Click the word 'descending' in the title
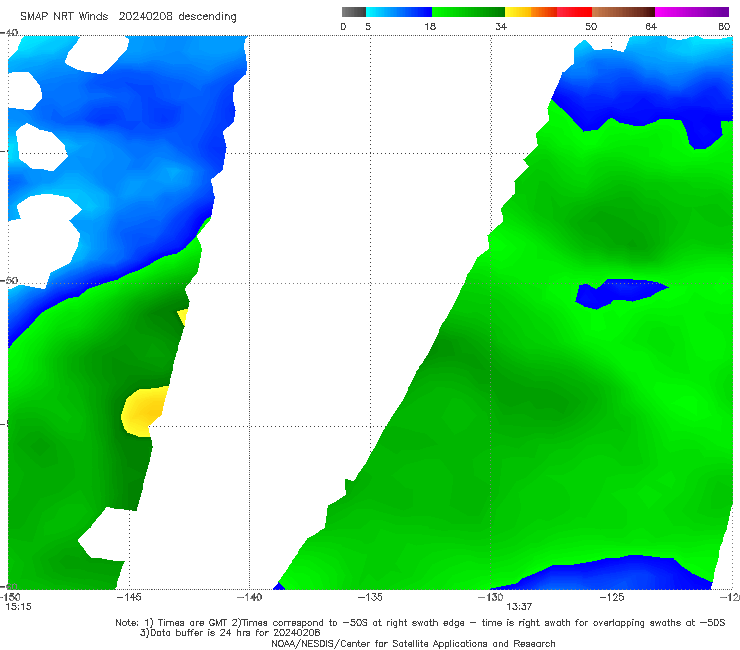 (x=208, y=17)
